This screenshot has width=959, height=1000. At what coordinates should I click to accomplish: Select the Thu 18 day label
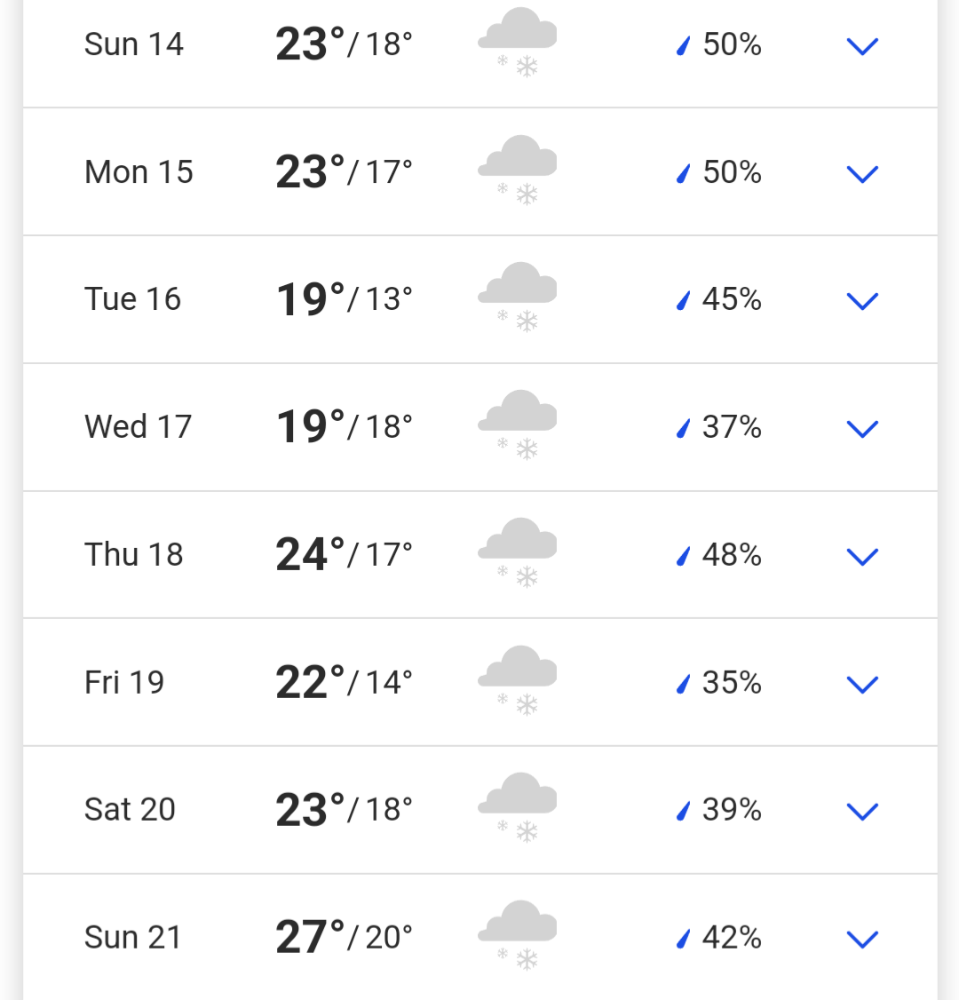[134, 554]
